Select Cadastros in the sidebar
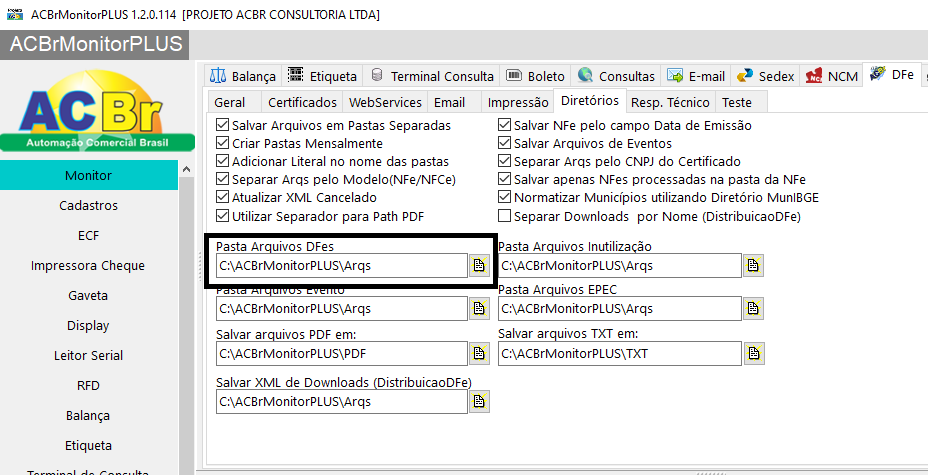Image resolution: width=928 pixels, height=475 pixels. 89,205
